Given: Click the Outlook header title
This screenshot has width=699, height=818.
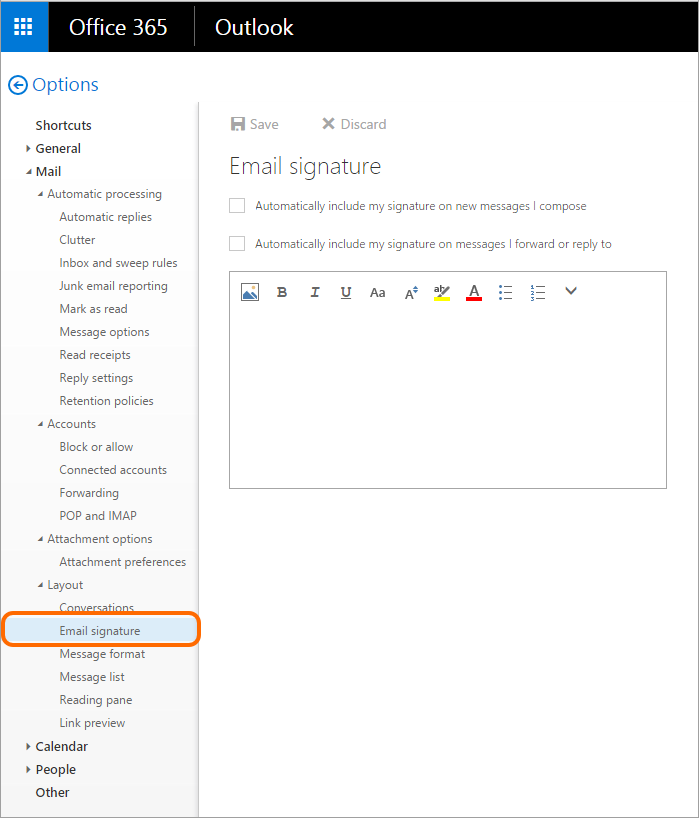Looking at the screenshot, I should (254, 27).
